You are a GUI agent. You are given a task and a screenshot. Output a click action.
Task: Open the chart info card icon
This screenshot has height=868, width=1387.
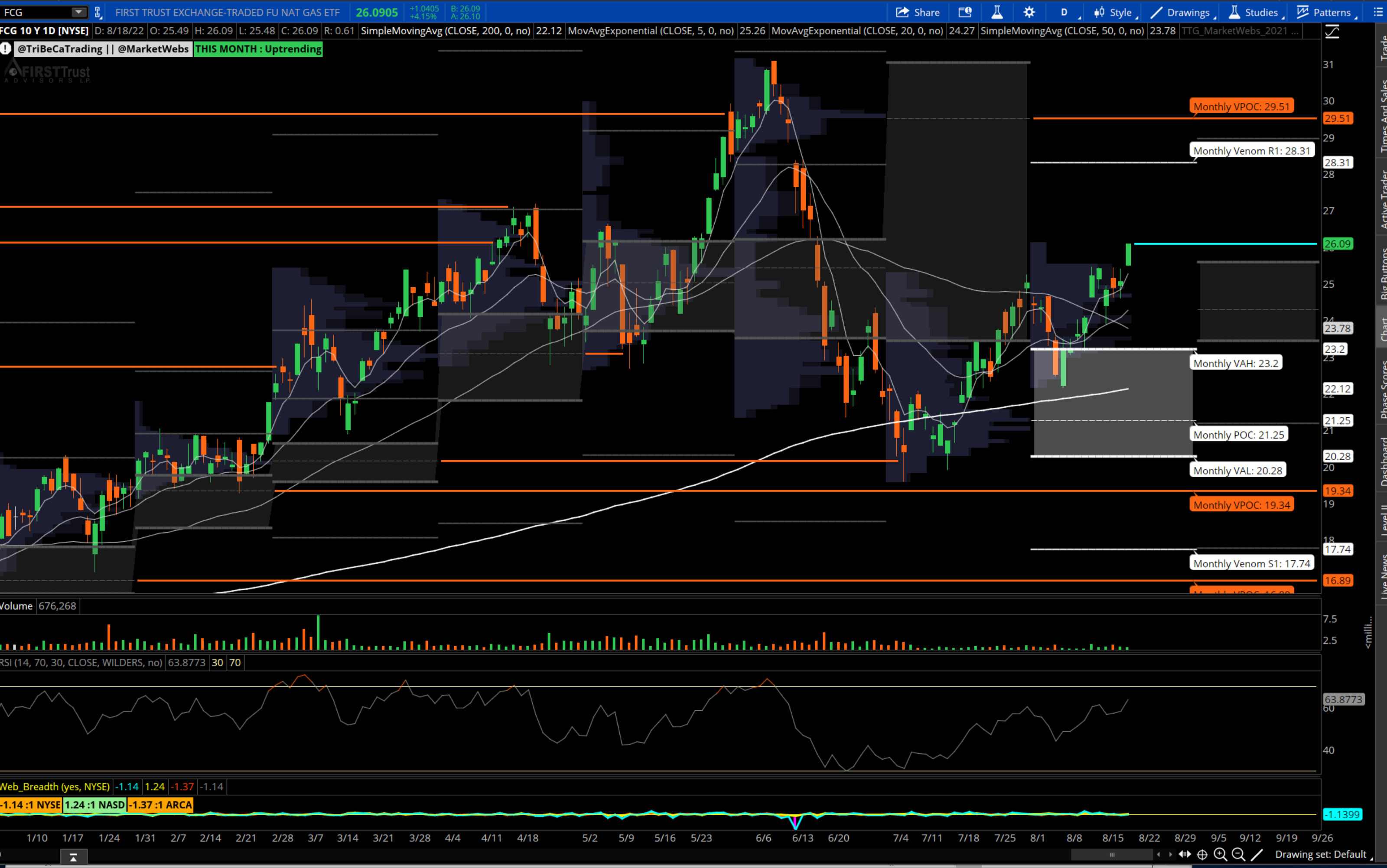coord(965,12)
